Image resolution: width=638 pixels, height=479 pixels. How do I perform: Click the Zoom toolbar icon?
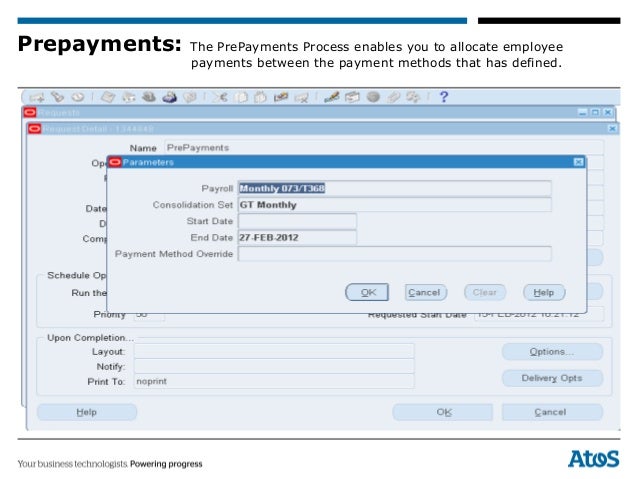pos(352,97)
